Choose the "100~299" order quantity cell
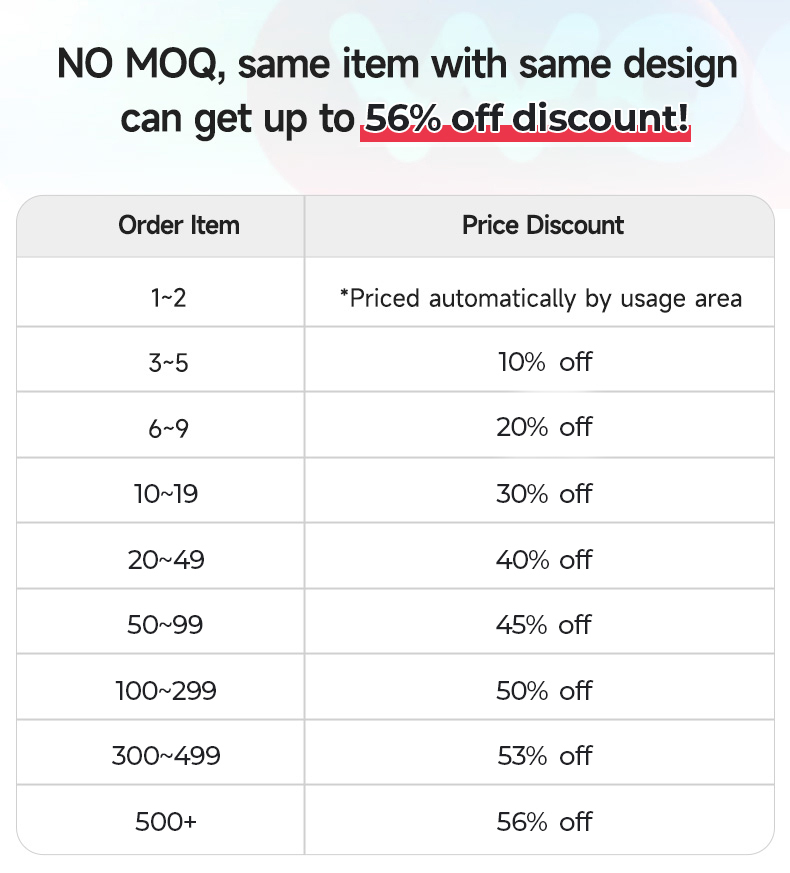 pyautogui.click(x=166, y=691)
